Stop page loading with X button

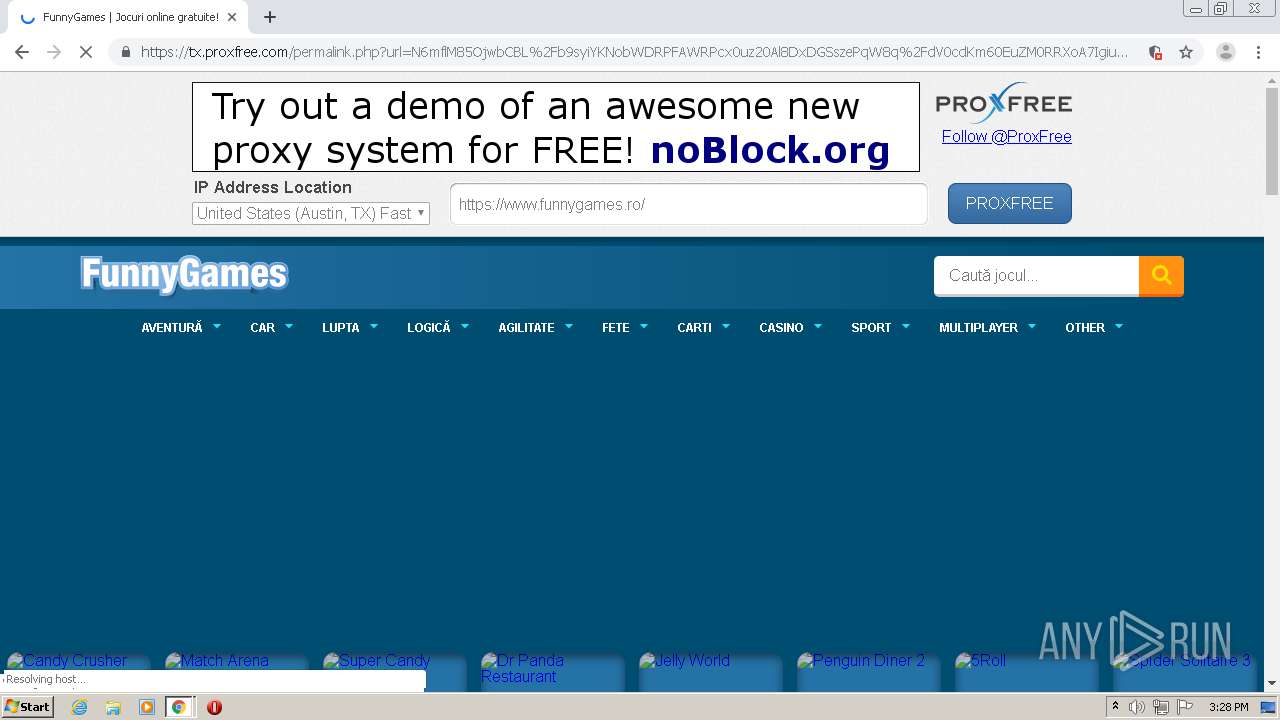(x=86, y=52)
